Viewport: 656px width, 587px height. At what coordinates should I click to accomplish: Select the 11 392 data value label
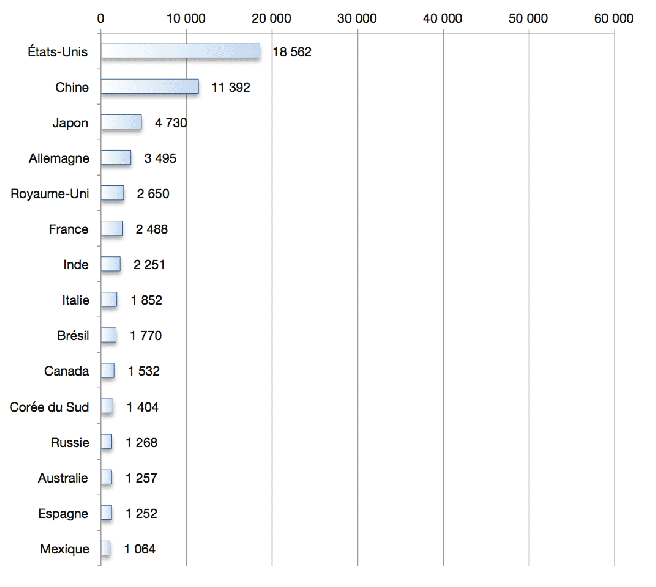[230, 88]
